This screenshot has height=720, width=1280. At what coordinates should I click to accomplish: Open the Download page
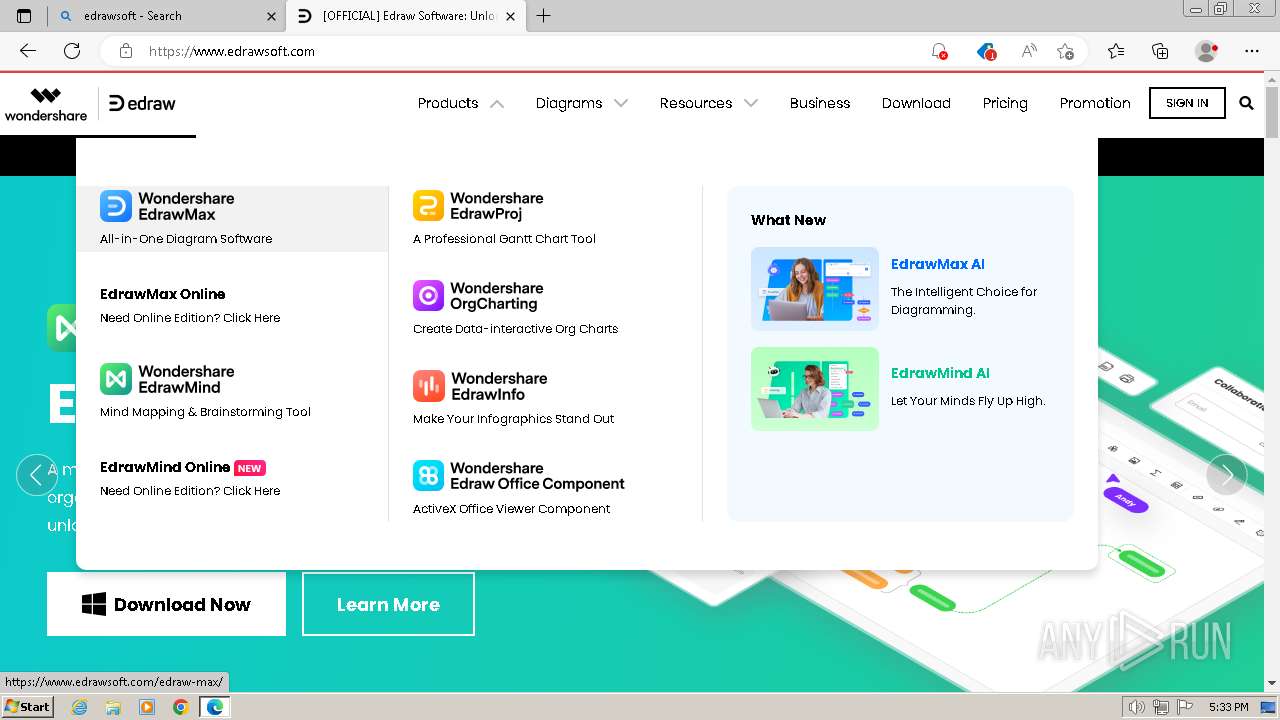(916, 103)
